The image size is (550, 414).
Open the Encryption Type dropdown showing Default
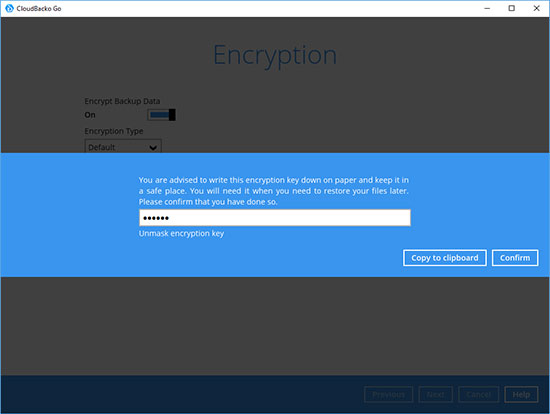(123, 147)
